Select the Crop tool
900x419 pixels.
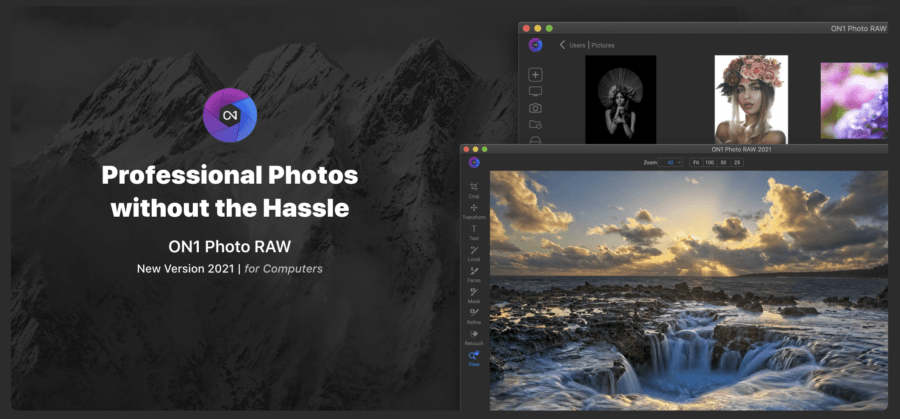pos(474,190)
